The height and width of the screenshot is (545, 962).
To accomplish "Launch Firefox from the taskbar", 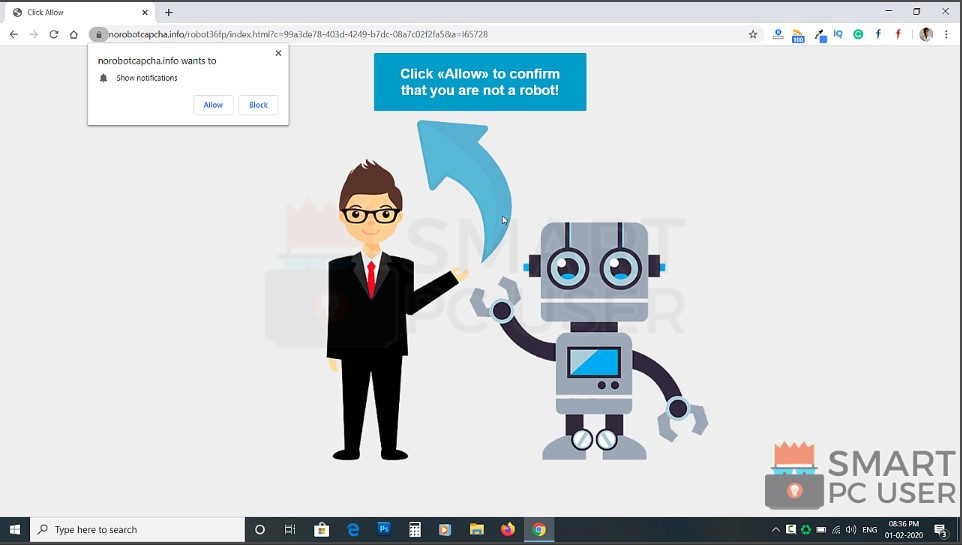I will (x=508, y=529).
